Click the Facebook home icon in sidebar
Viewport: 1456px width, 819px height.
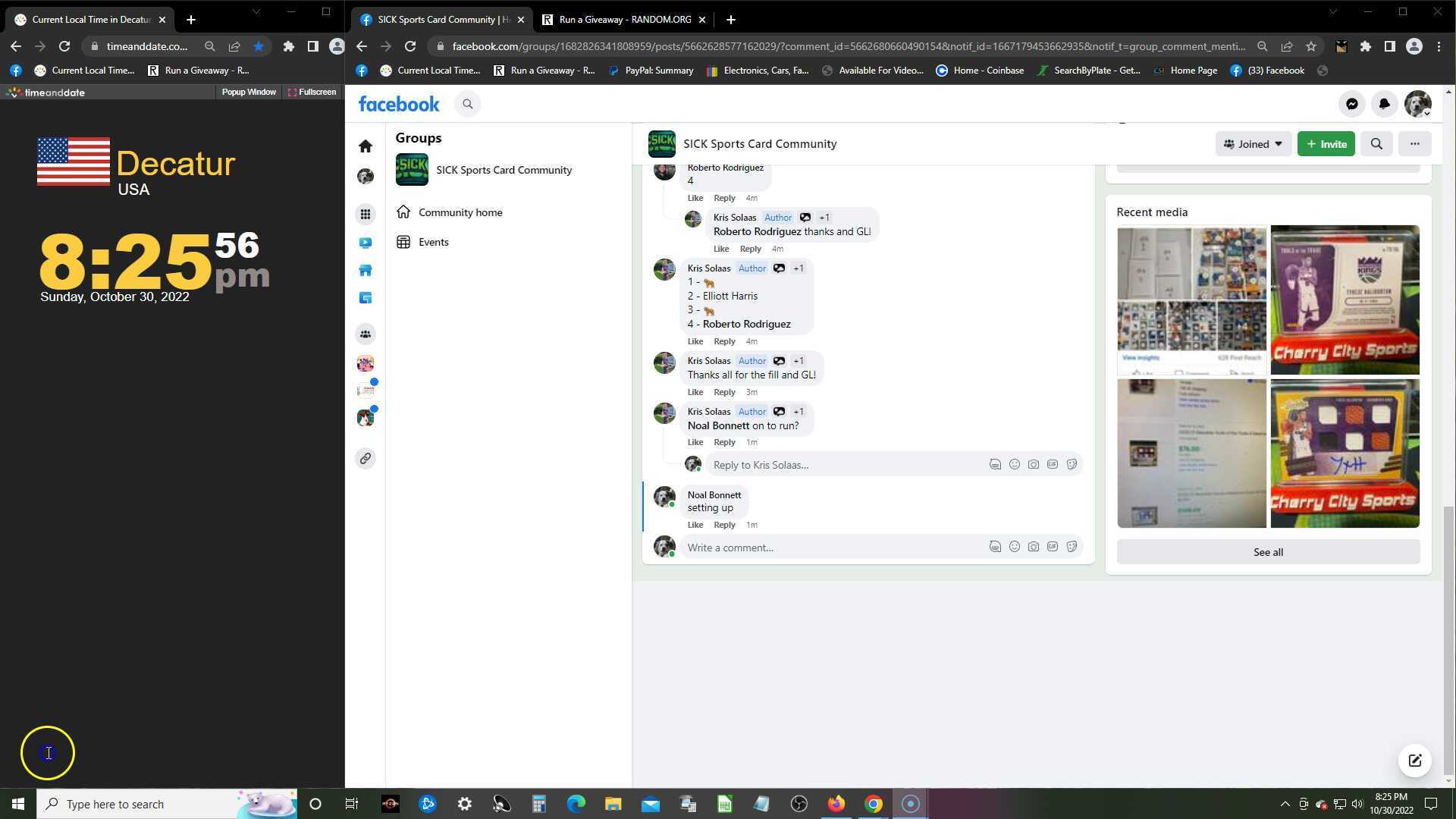(x=366, y=146)
